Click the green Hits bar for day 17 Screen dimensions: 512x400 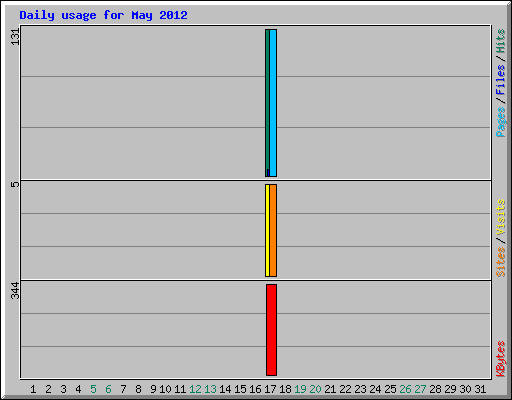[x=267, y=103]
